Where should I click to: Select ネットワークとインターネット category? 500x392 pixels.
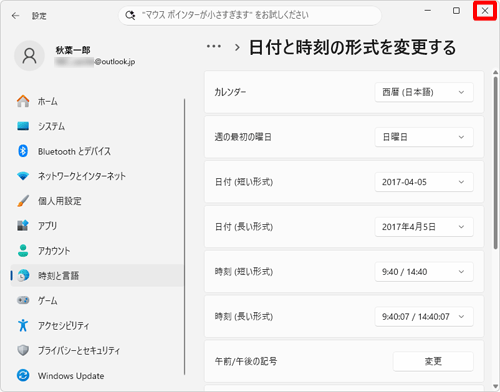[x=97, y=176]
